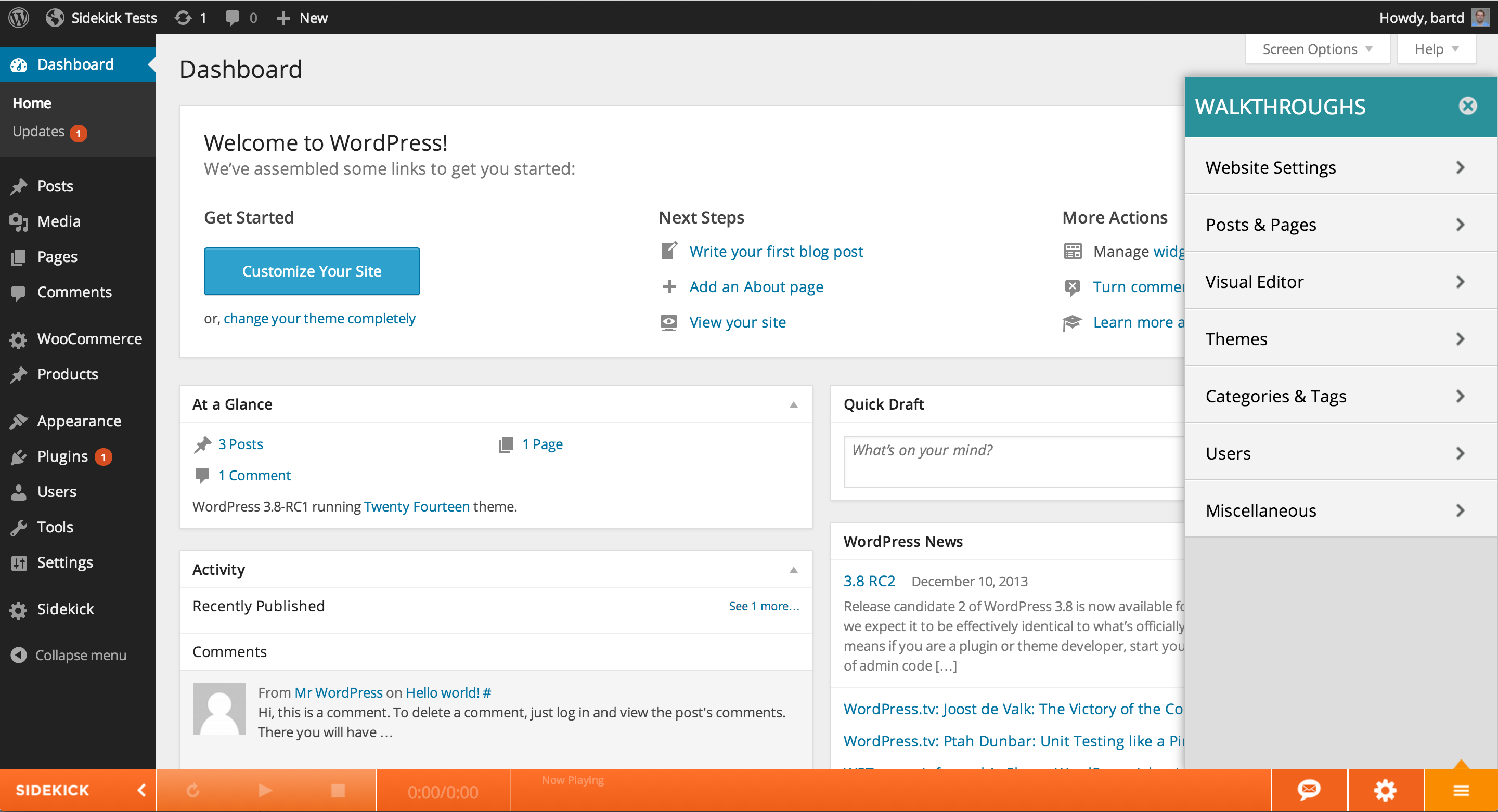Open 1 Comment link
Screen dimensions: 1498x812
click(254, 476)
